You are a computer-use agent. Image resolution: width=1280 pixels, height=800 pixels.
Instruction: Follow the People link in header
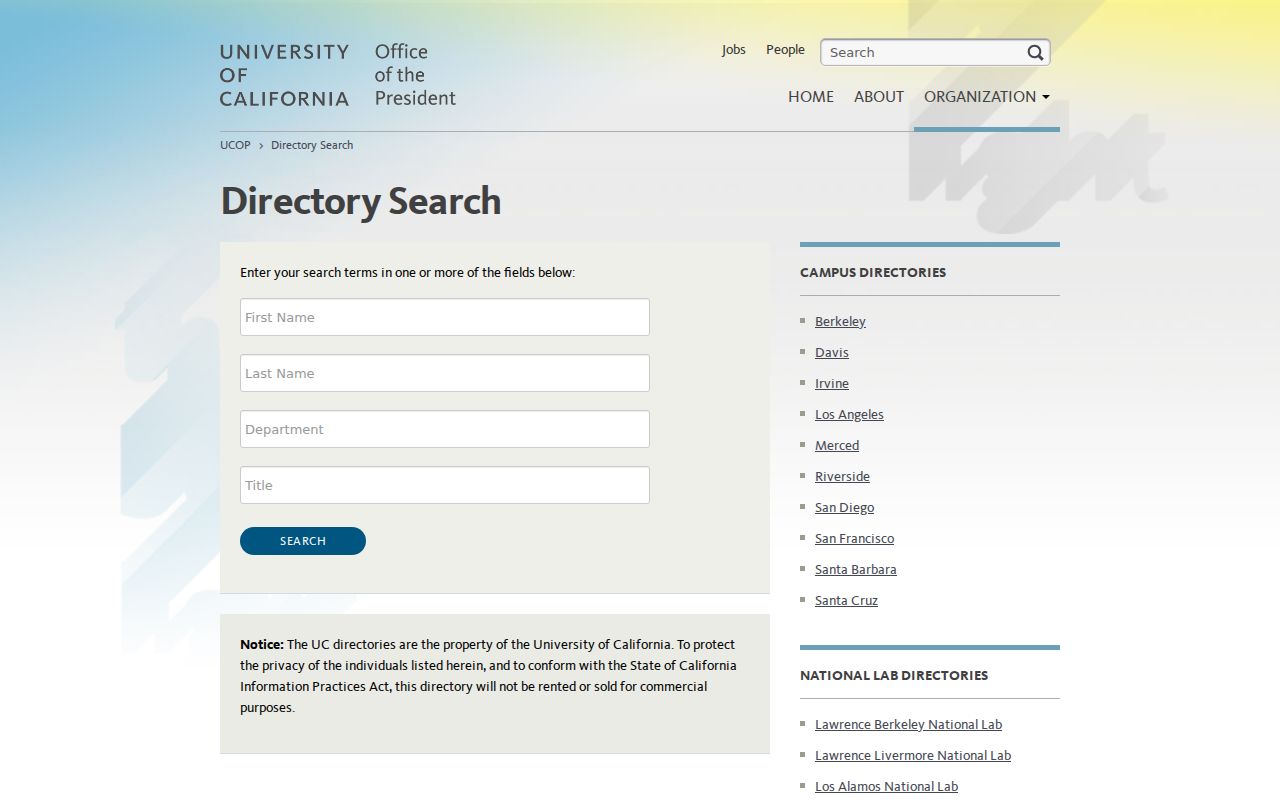pyautogui.click(x=785, y=50)
